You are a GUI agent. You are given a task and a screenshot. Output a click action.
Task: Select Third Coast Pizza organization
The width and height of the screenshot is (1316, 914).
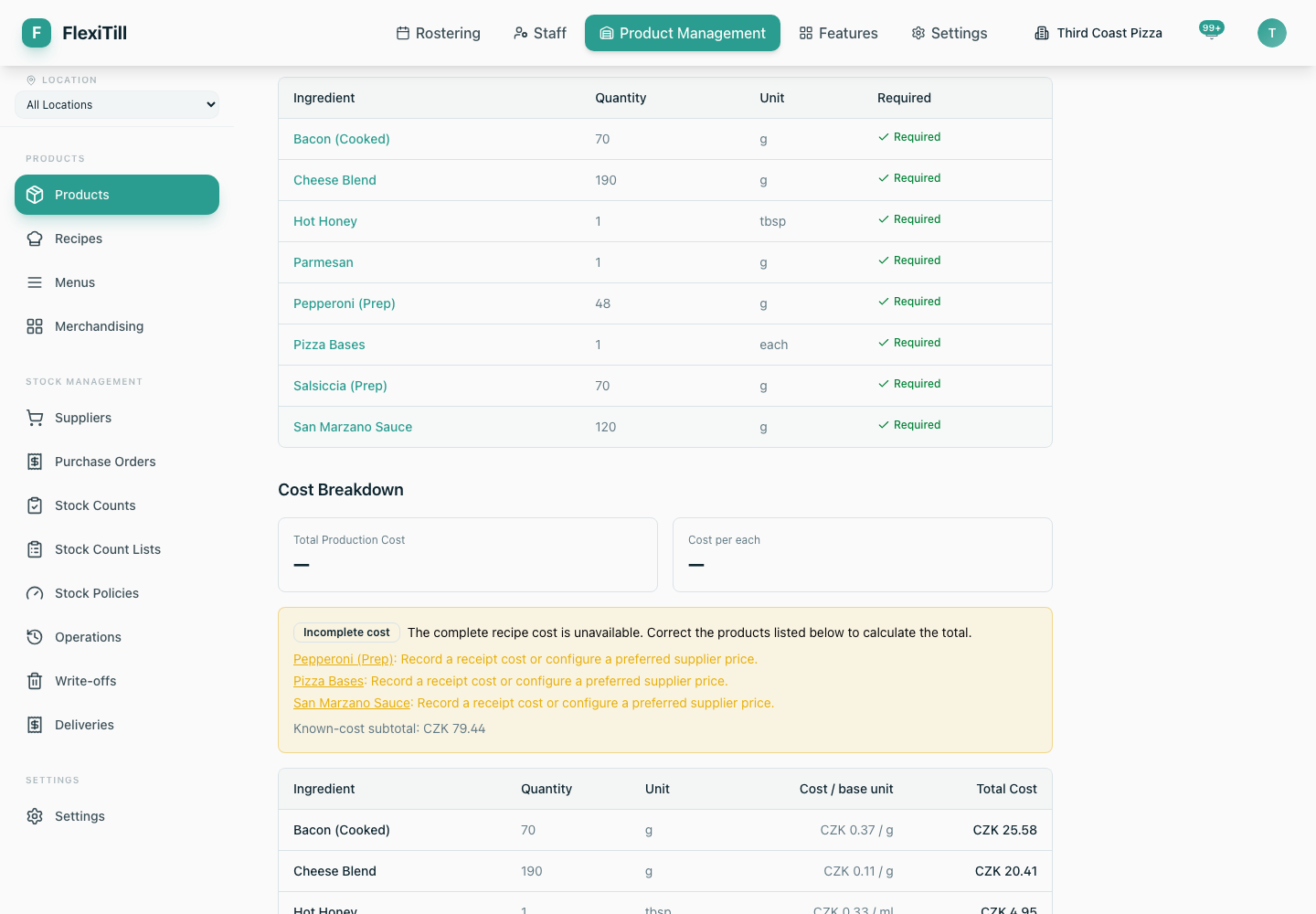coord(1098,33)
